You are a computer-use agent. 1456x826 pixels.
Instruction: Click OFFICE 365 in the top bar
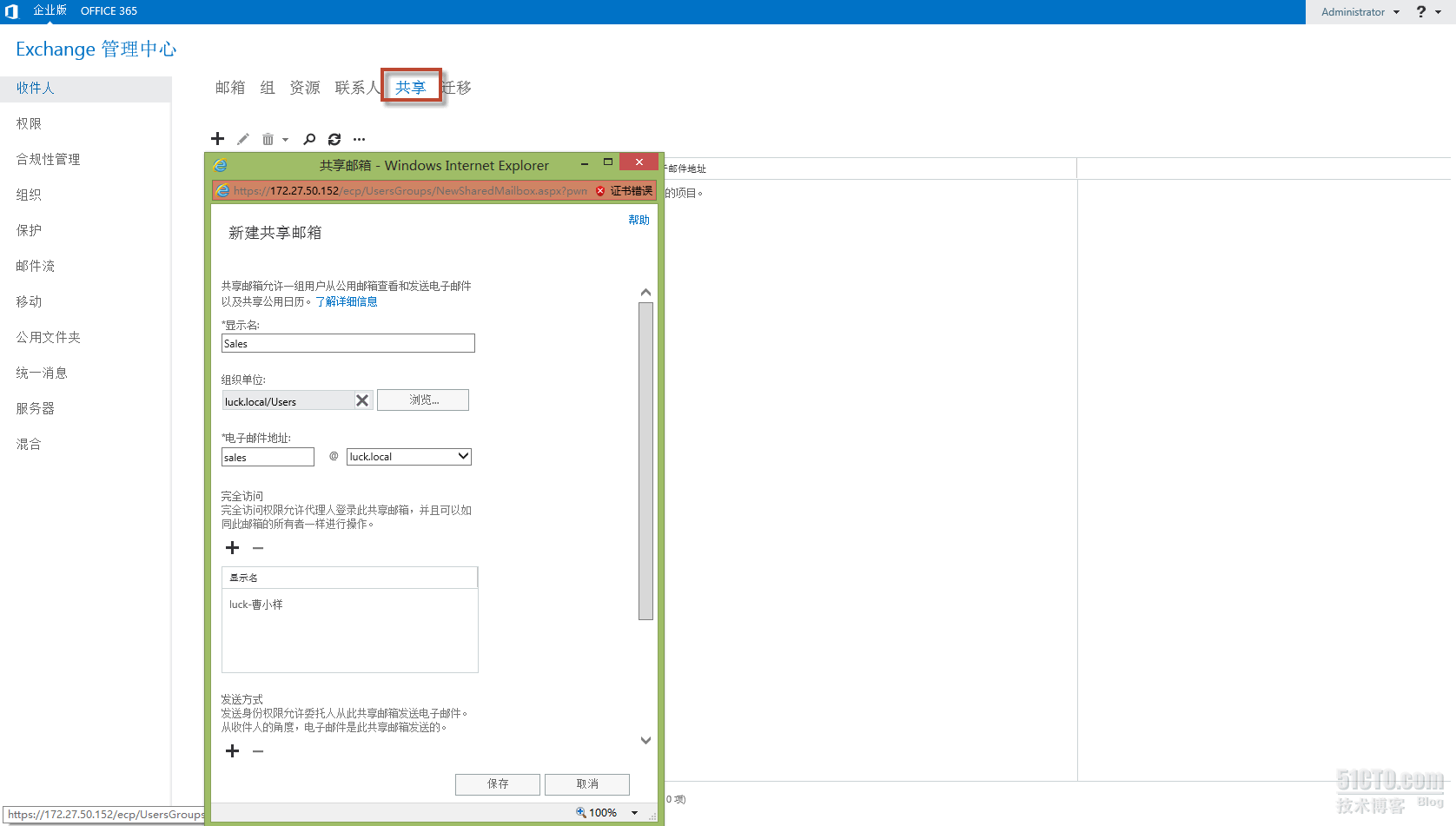[109, 11]
